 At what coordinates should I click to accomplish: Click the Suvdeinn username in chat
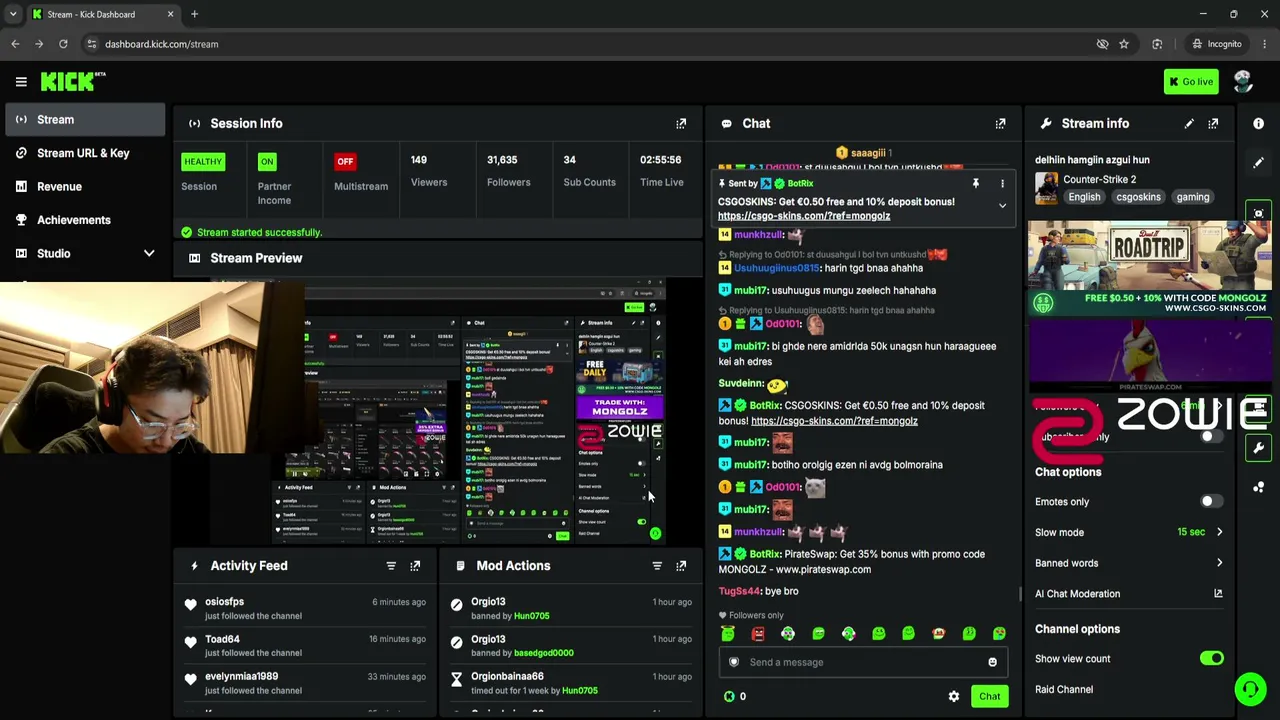coord(741,384)
